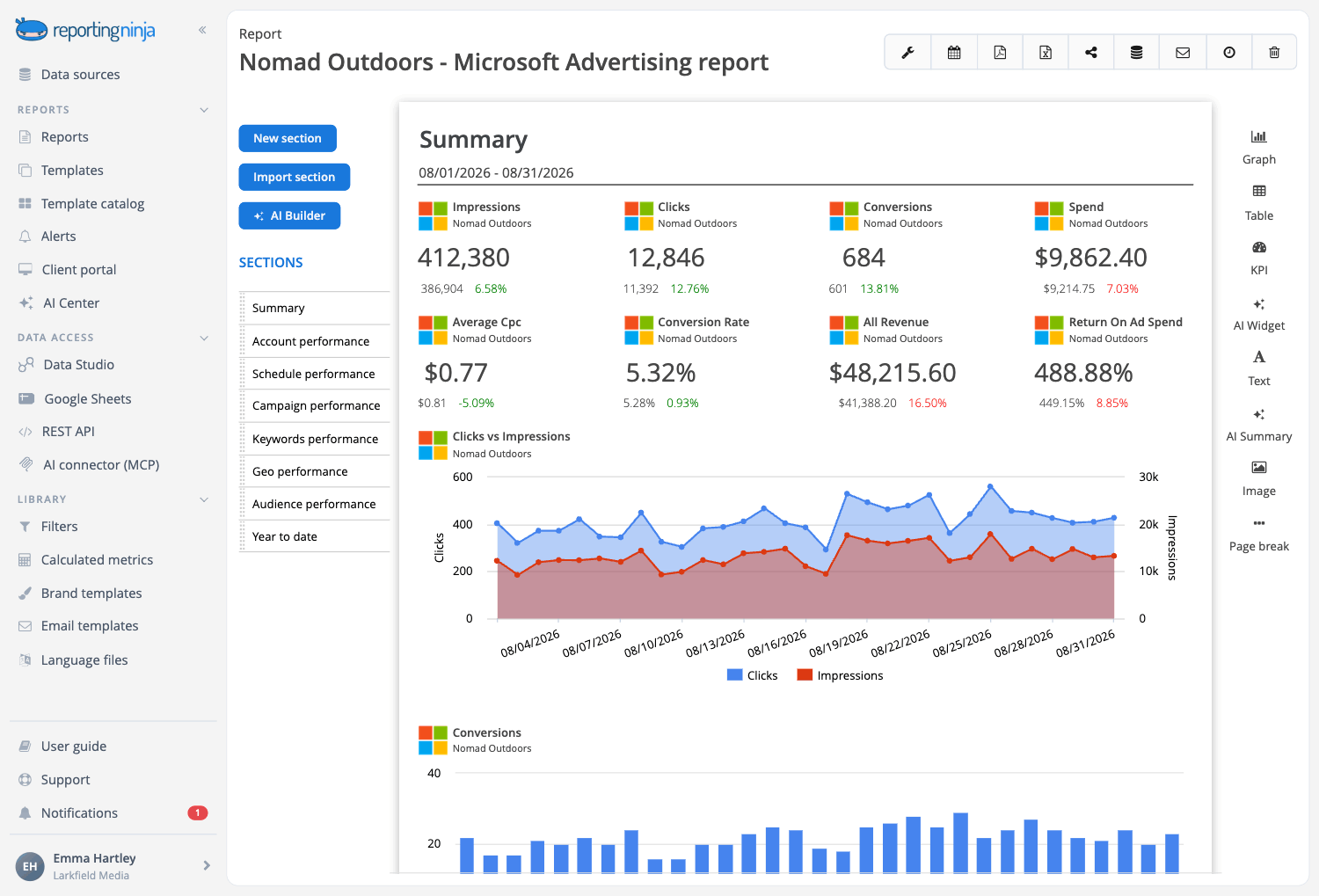The height and width of the screenshot is (896, 1319).
Task: Select Geo performance section
Action: (x=315, y=471)
